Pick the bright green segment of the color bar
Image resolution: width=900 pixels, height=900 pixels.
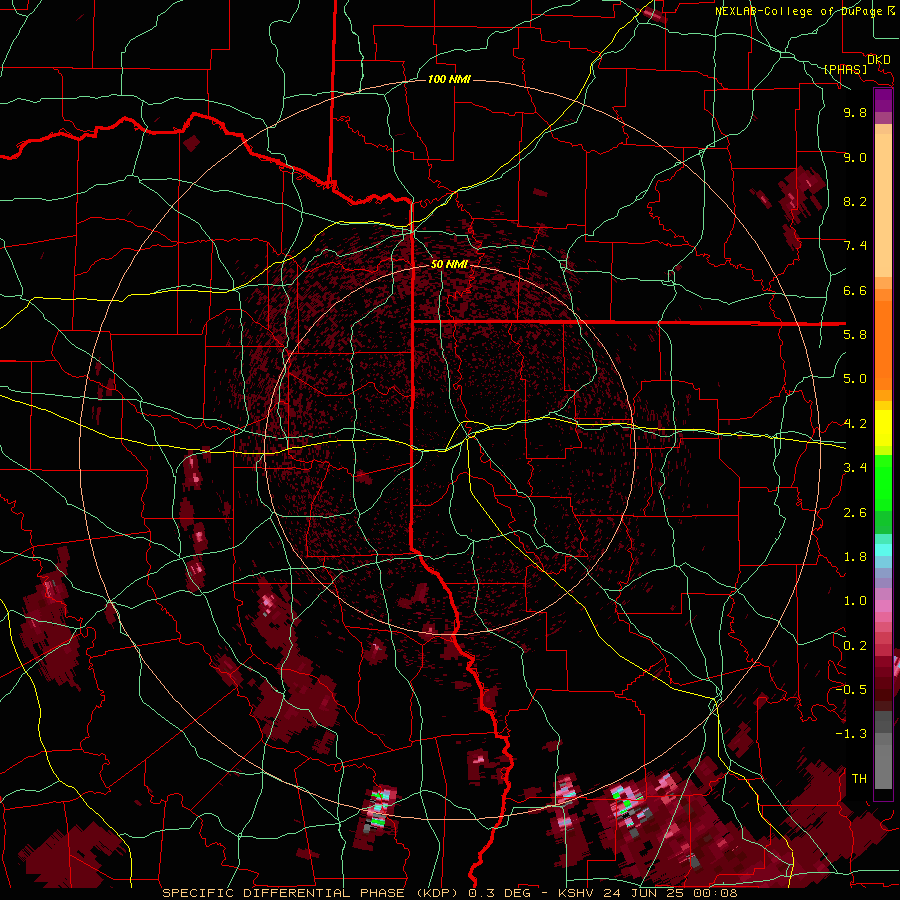(883, 483)
